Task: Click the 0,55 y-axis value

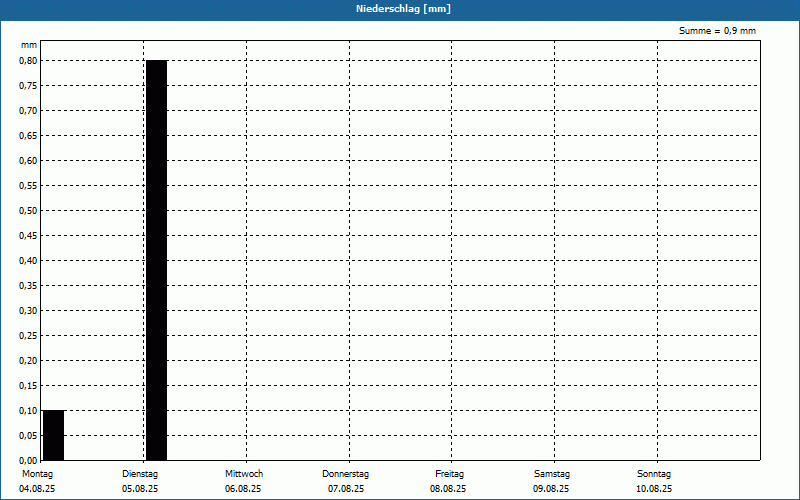Action: [x=28, y=186]
